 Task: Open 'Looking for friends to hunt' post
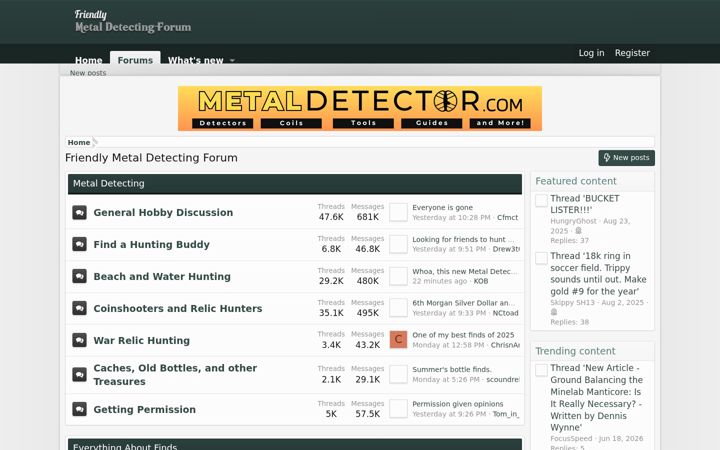tap(463, 239)
